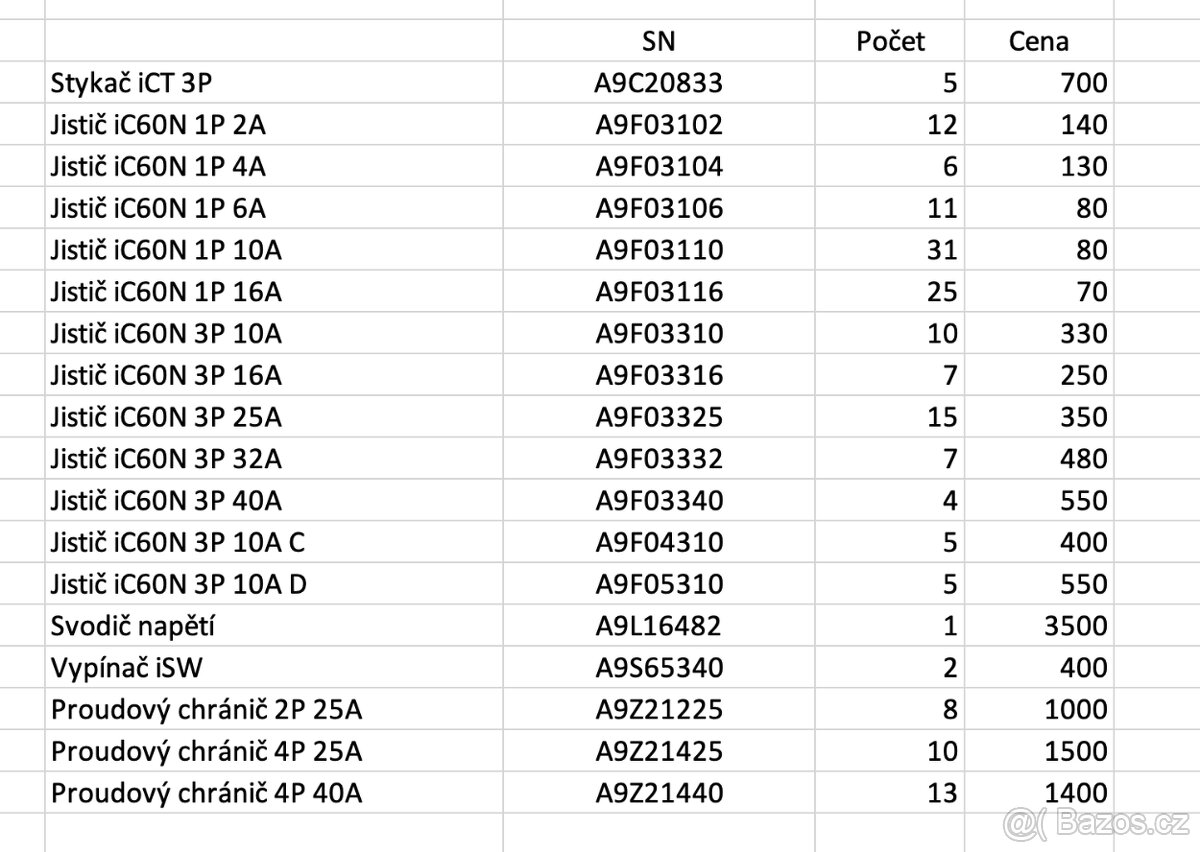Select the Vypínač iSW cell
This screenshot has height=852, width=1200.
click(x=126, y=668)
